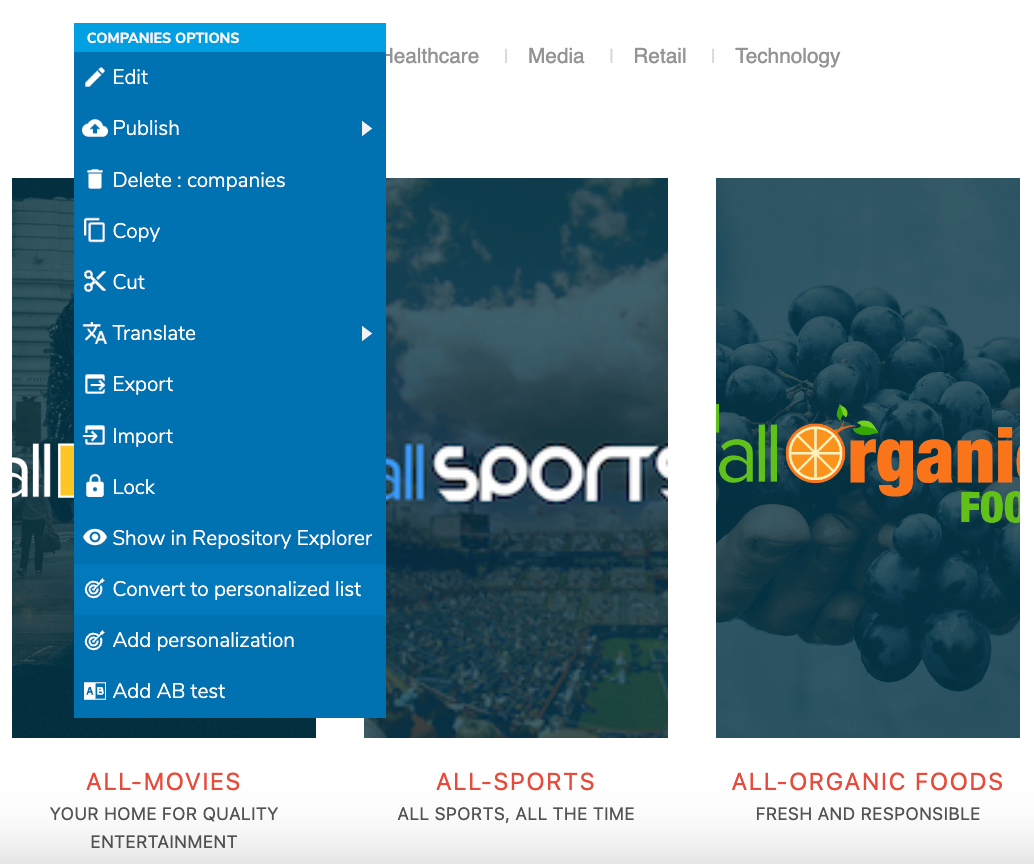This screenshot has height=864, width=1034.
Task: Click the trash can Delete icon
Action: pyautogui.click(x=95, y=180)
